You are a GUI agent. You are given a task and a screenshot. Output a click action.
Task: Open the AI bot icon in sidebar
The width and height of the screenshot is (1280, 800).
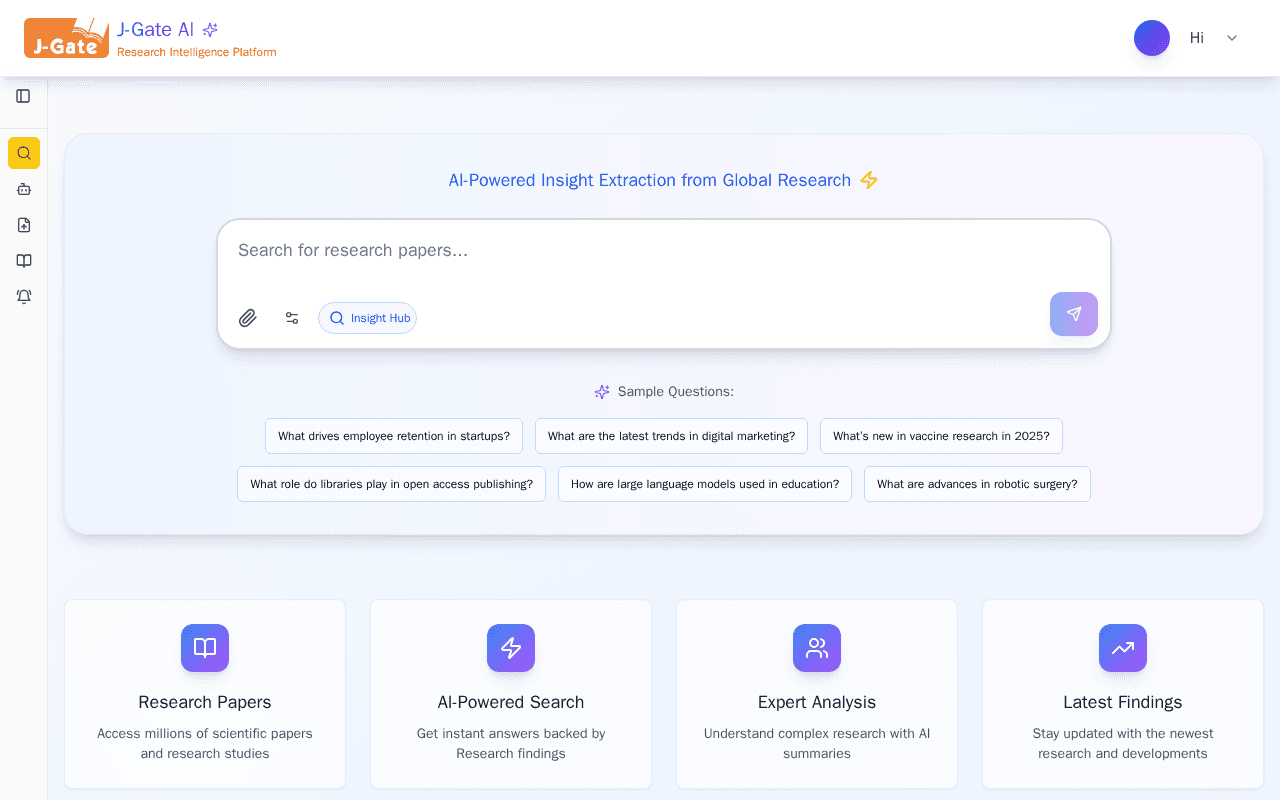24,189
